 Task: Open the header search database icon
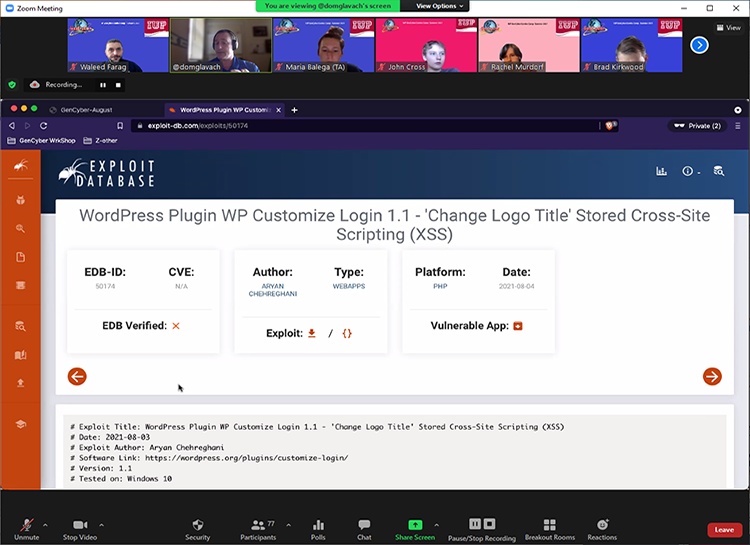coord(718,171)
